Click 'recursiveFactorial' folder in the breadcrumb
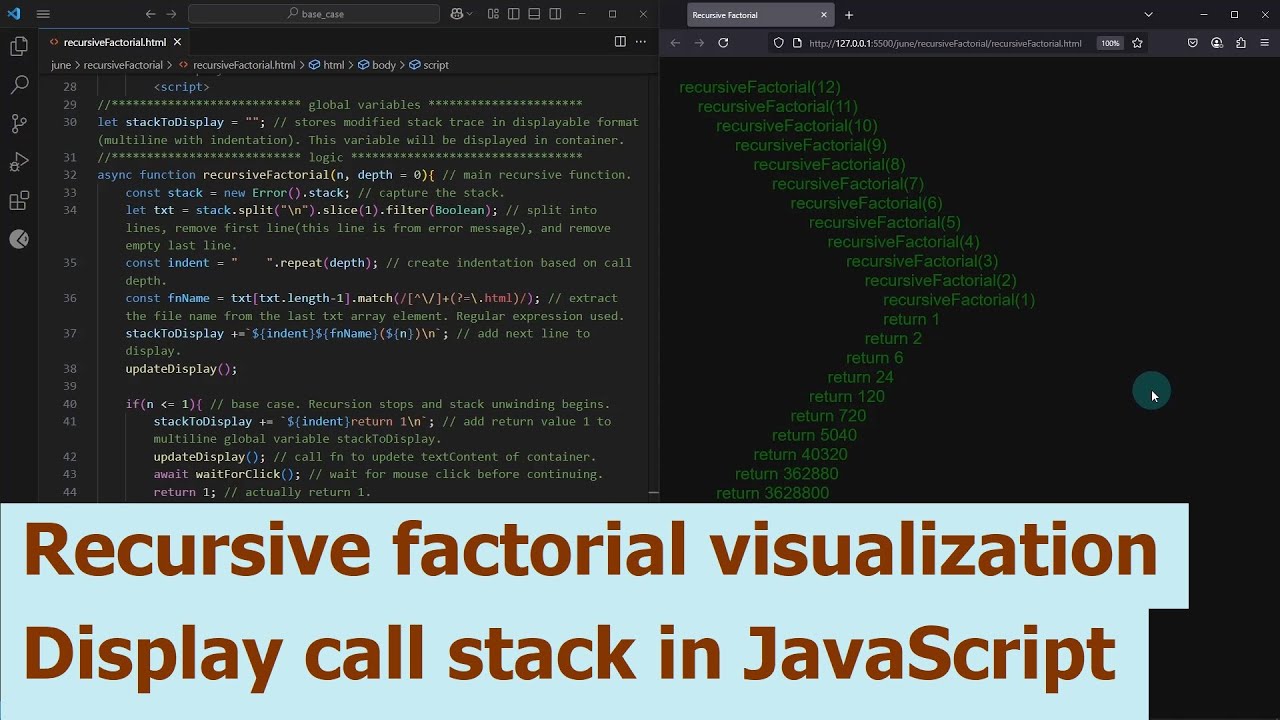 [x=123, y=65]
